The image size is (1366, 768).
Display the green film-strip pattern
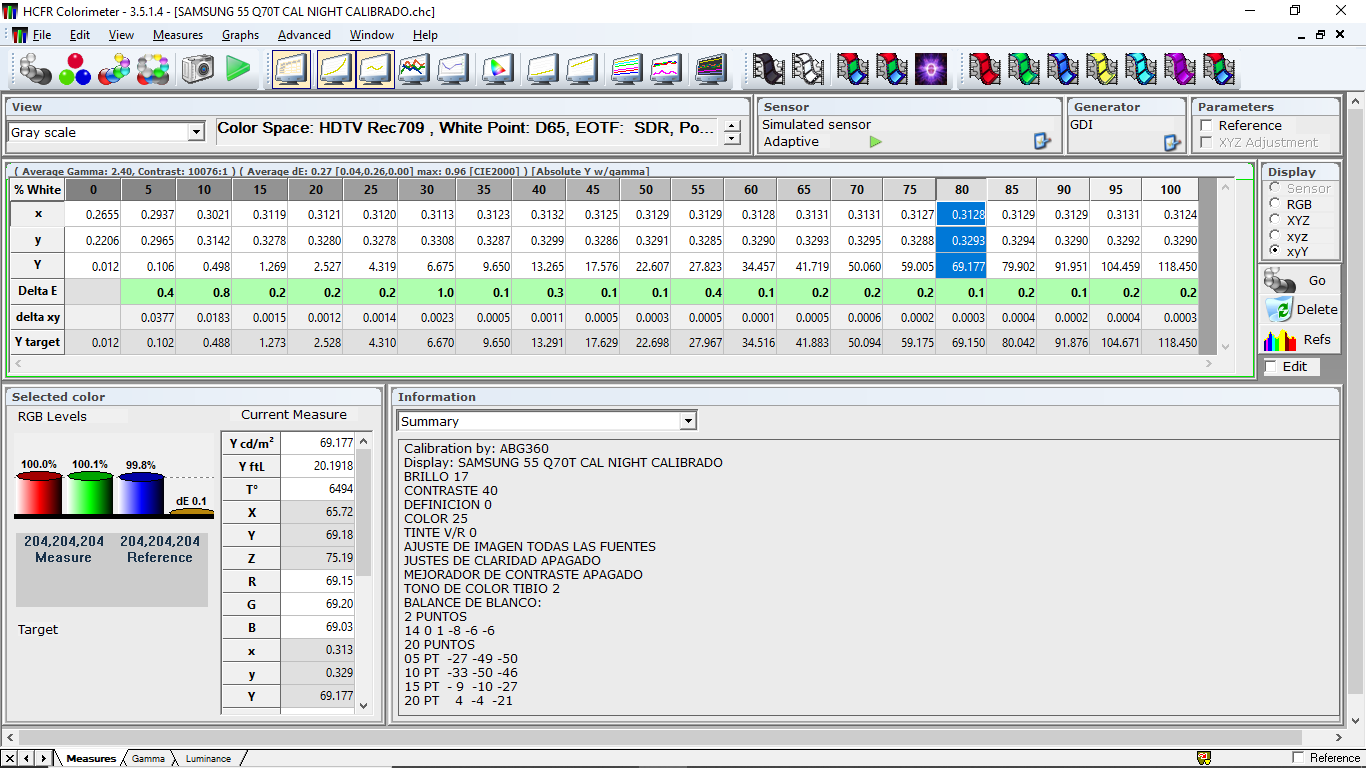click(x=1024, y=69)
